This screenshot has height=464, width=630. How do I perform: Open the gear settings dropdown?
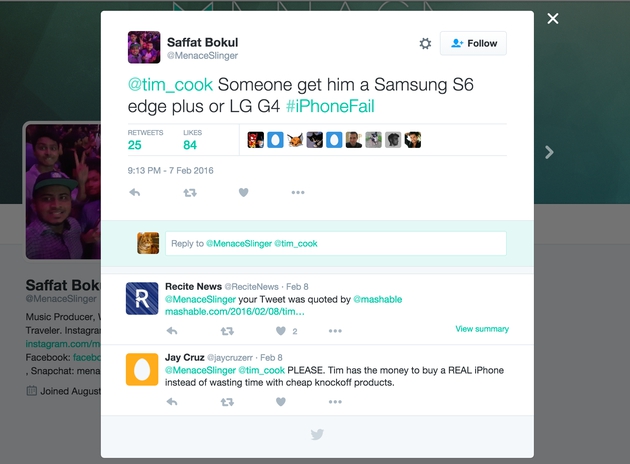(x=425, y=44)
